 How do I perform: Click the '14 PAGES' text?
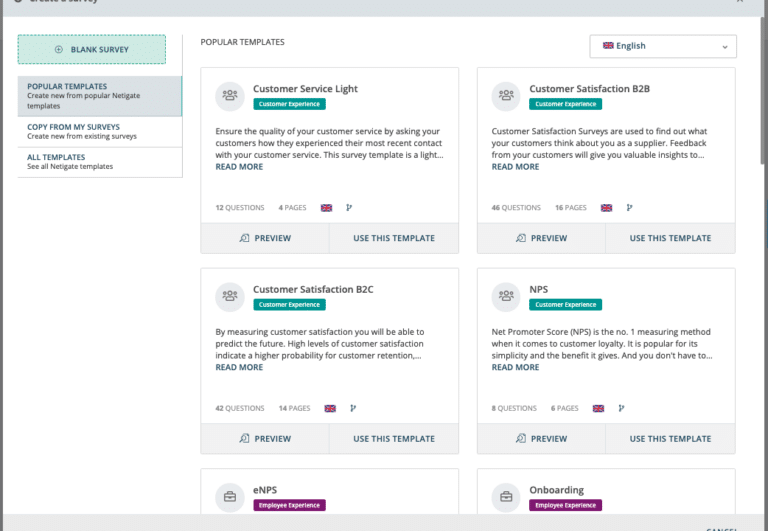(294, 409)
